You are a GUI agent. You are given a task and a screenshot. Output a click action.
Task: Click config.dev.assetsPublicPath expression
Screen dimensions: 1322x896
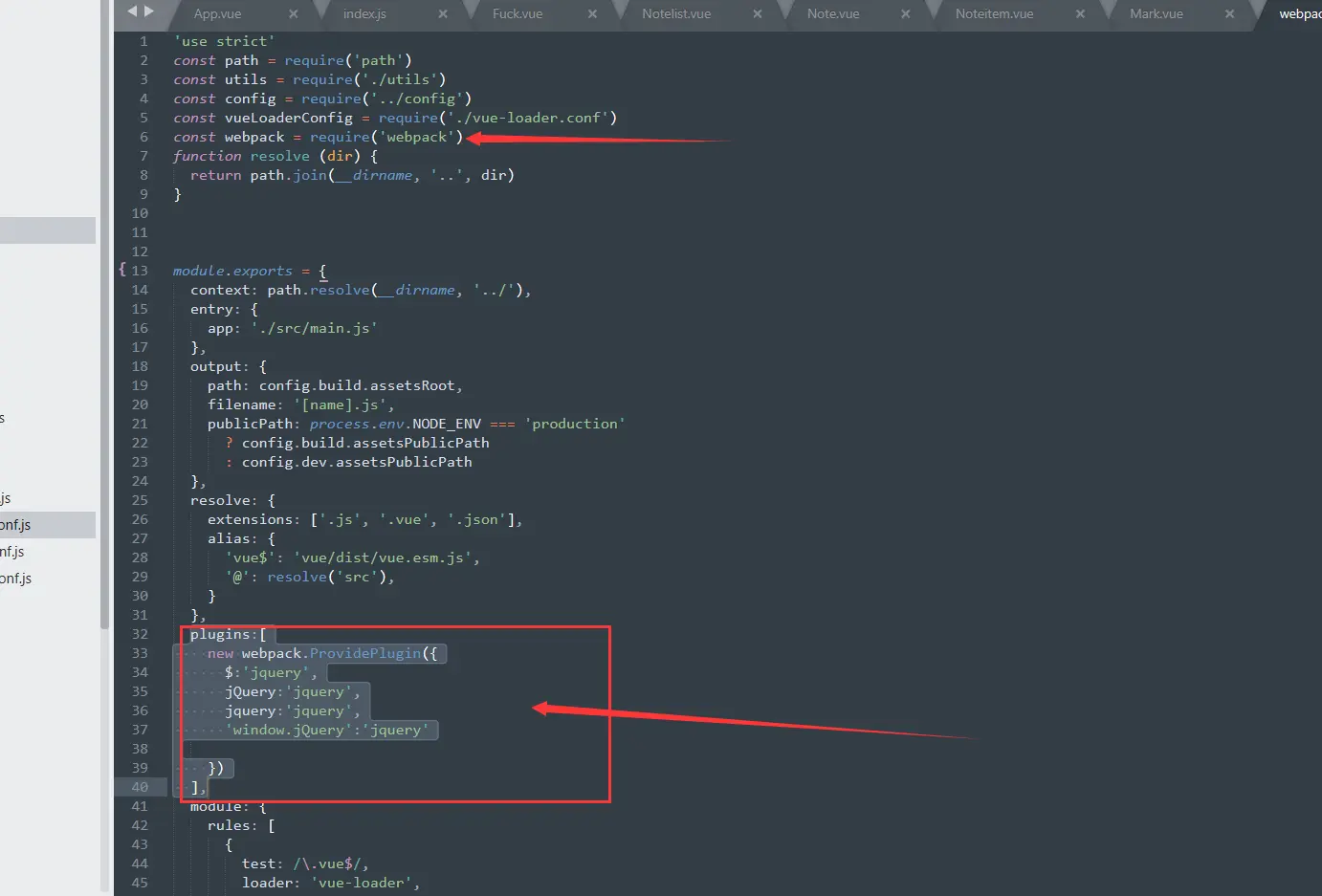click(357, 462)
